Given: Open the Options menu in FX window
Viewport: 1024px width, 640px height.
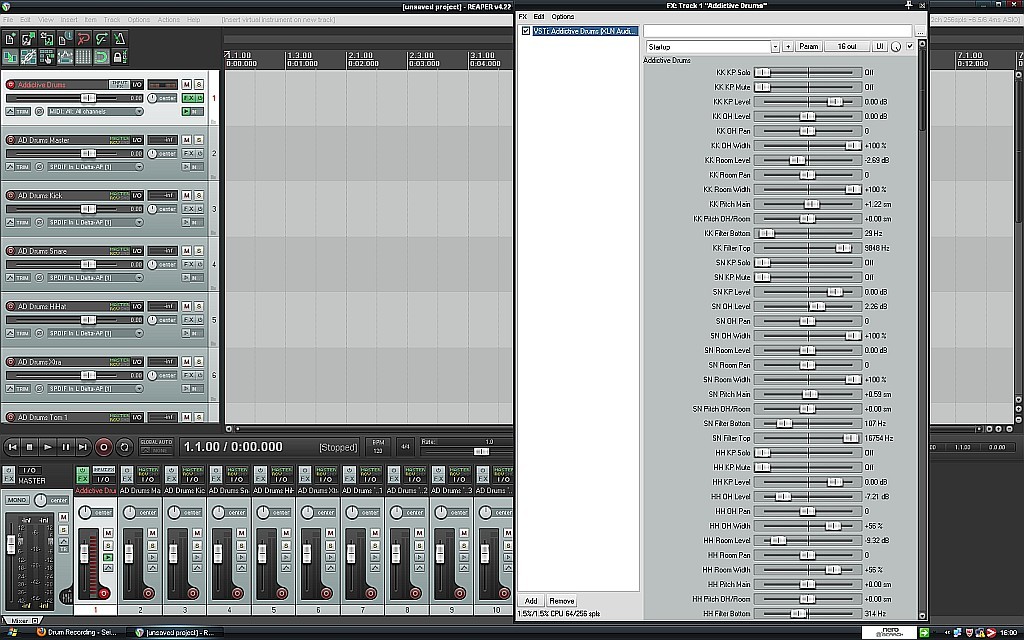Looking at the screenshot, I should point(562,17).
